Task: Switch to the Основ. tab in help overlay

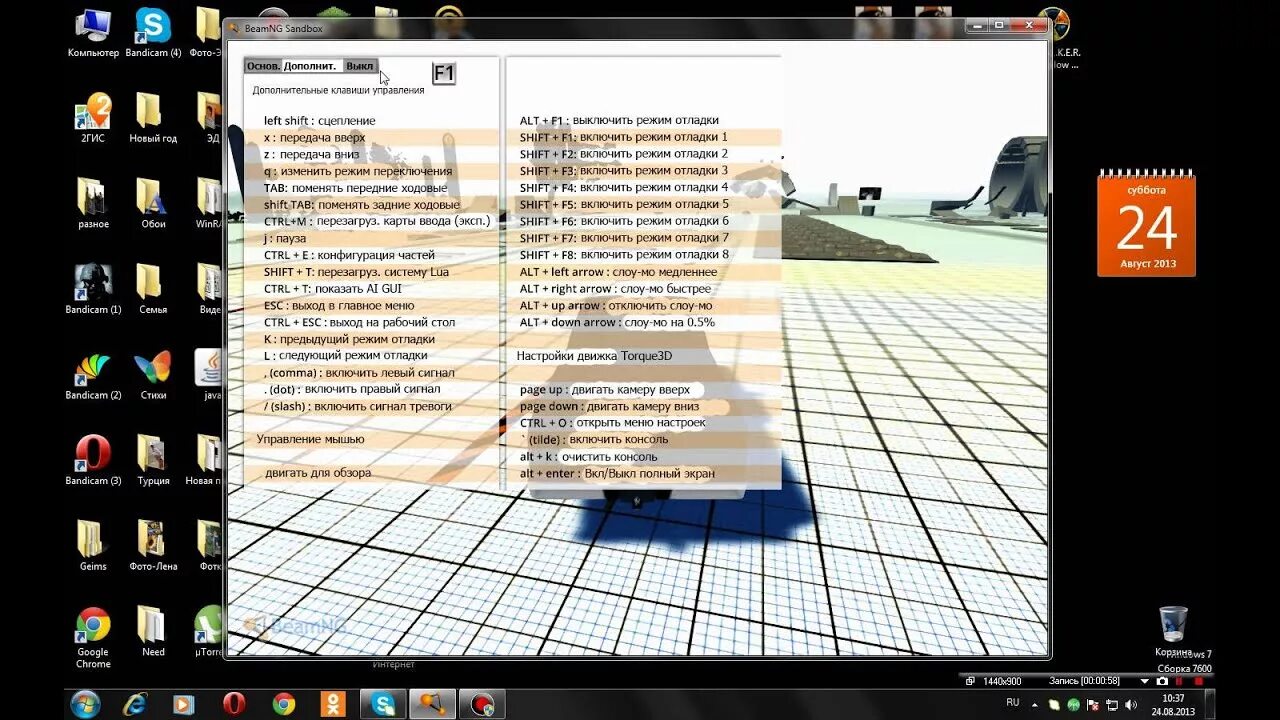Action: click(263, 66)
